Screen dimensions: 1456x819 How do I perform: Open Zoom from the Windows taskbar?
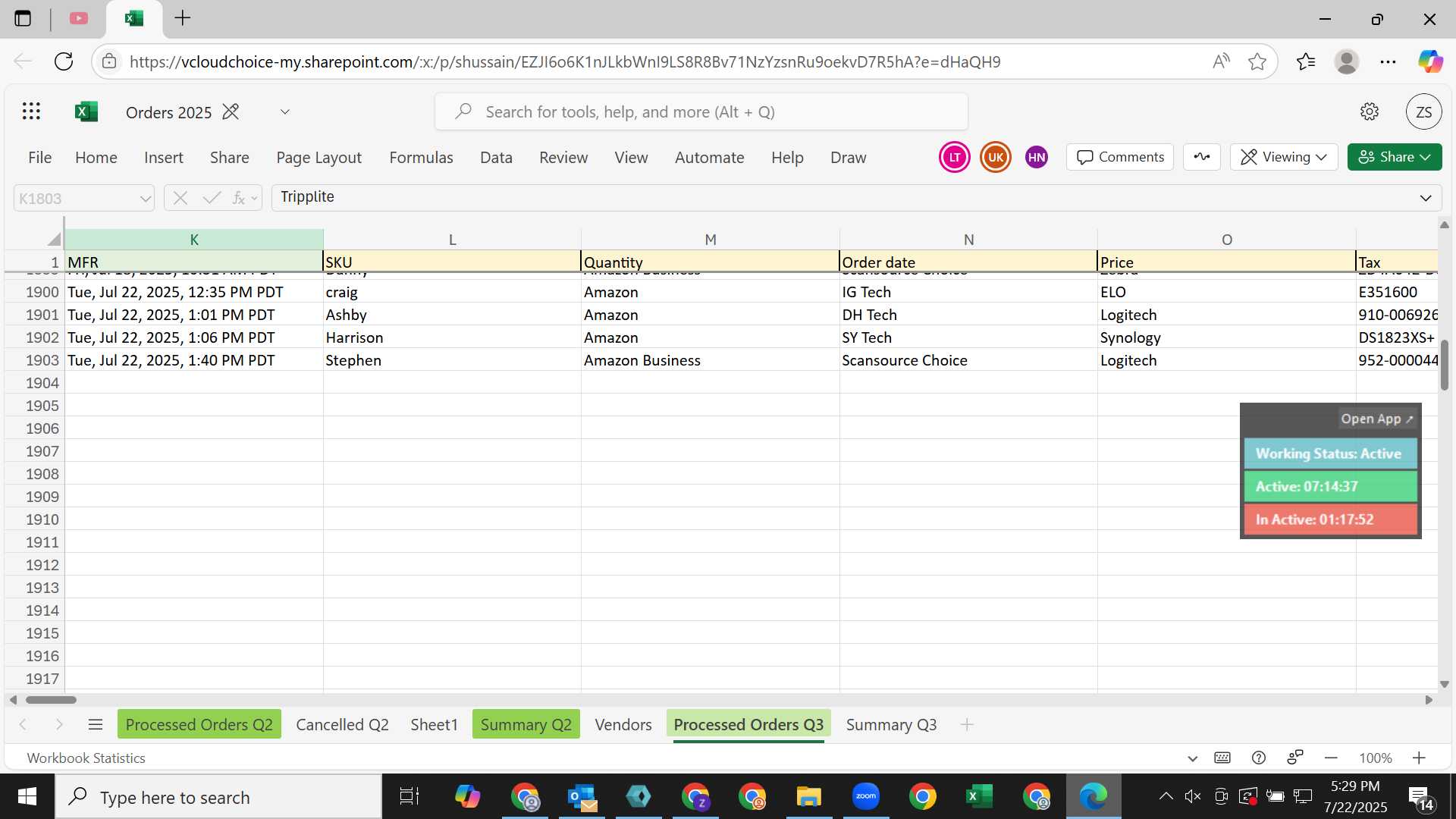click(865, 796)
